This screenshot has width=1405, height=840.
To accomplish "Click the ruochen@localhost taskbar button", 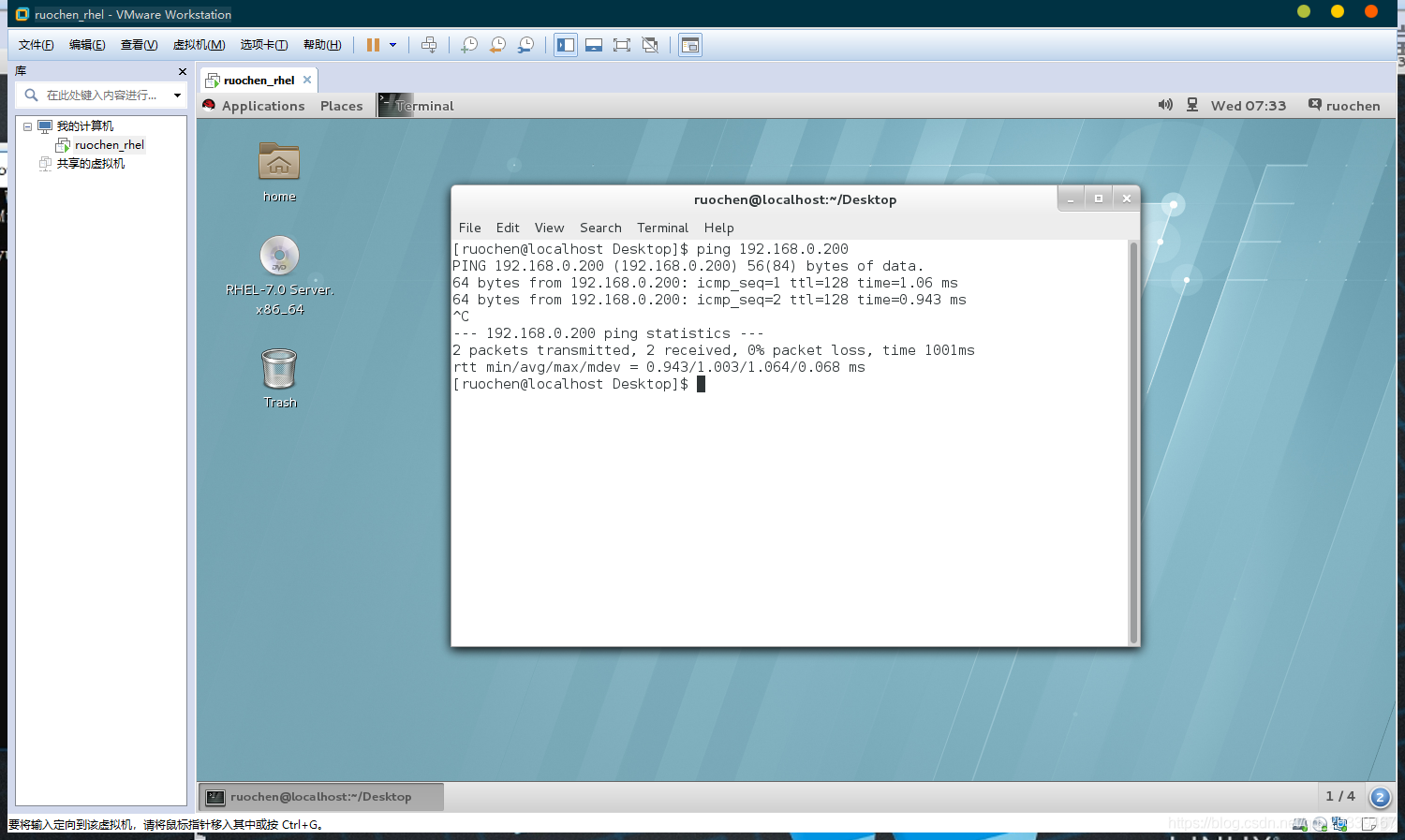I will pos(321,797).
